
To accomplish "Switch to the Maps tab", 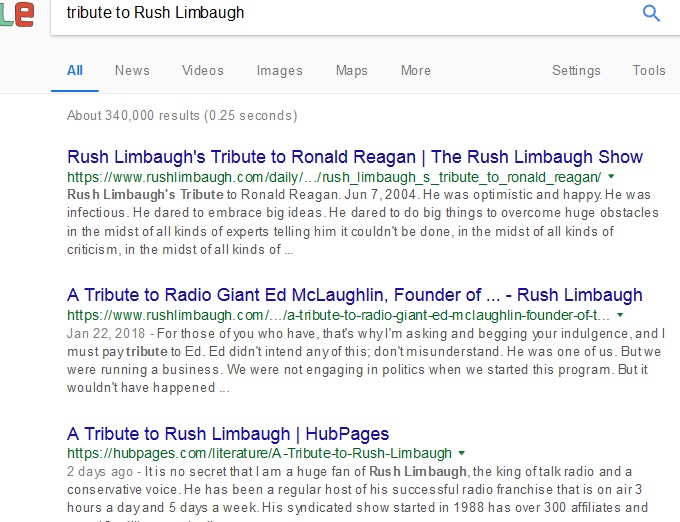I will [x=352, y=71].
